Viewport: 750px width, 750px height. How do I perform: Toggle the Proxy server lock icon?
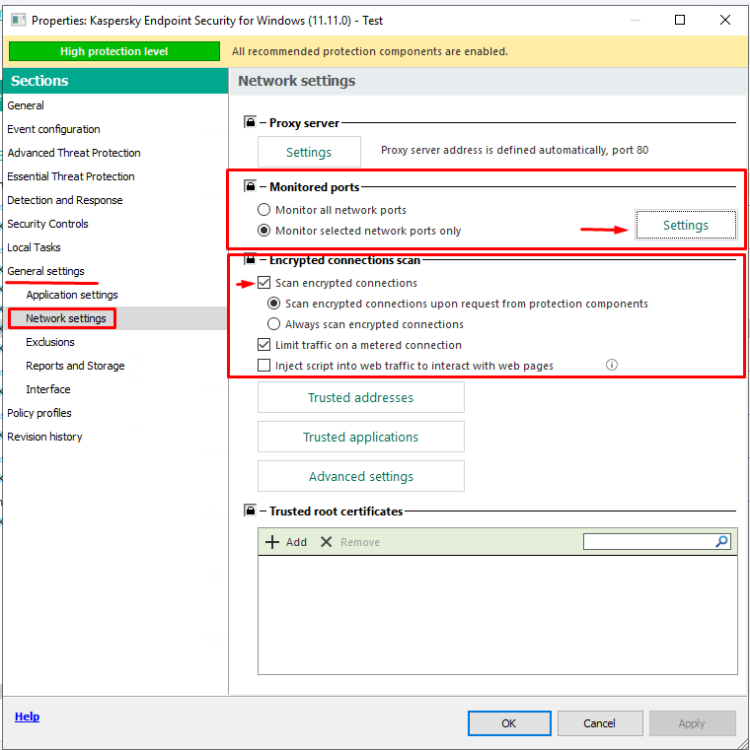tap(250, 122)
